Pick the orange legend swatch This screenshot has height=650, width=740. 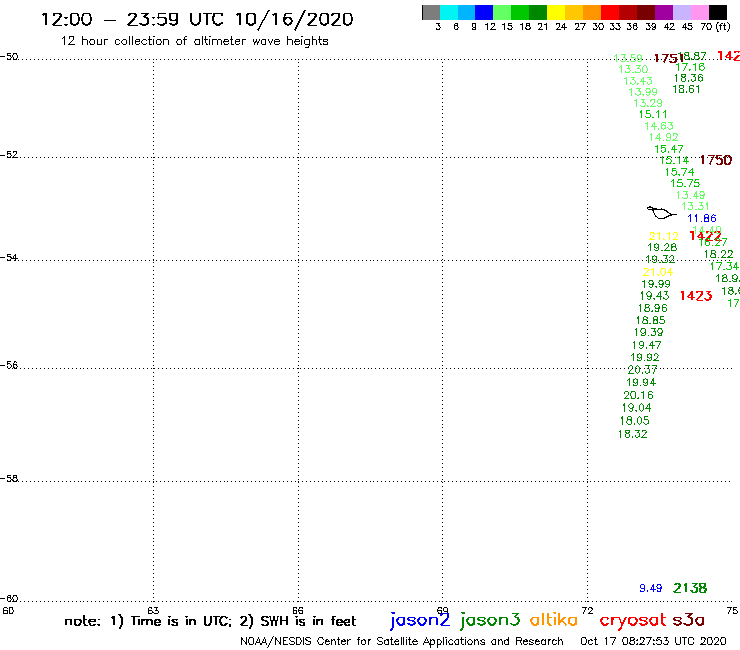(x=592, y=12)
